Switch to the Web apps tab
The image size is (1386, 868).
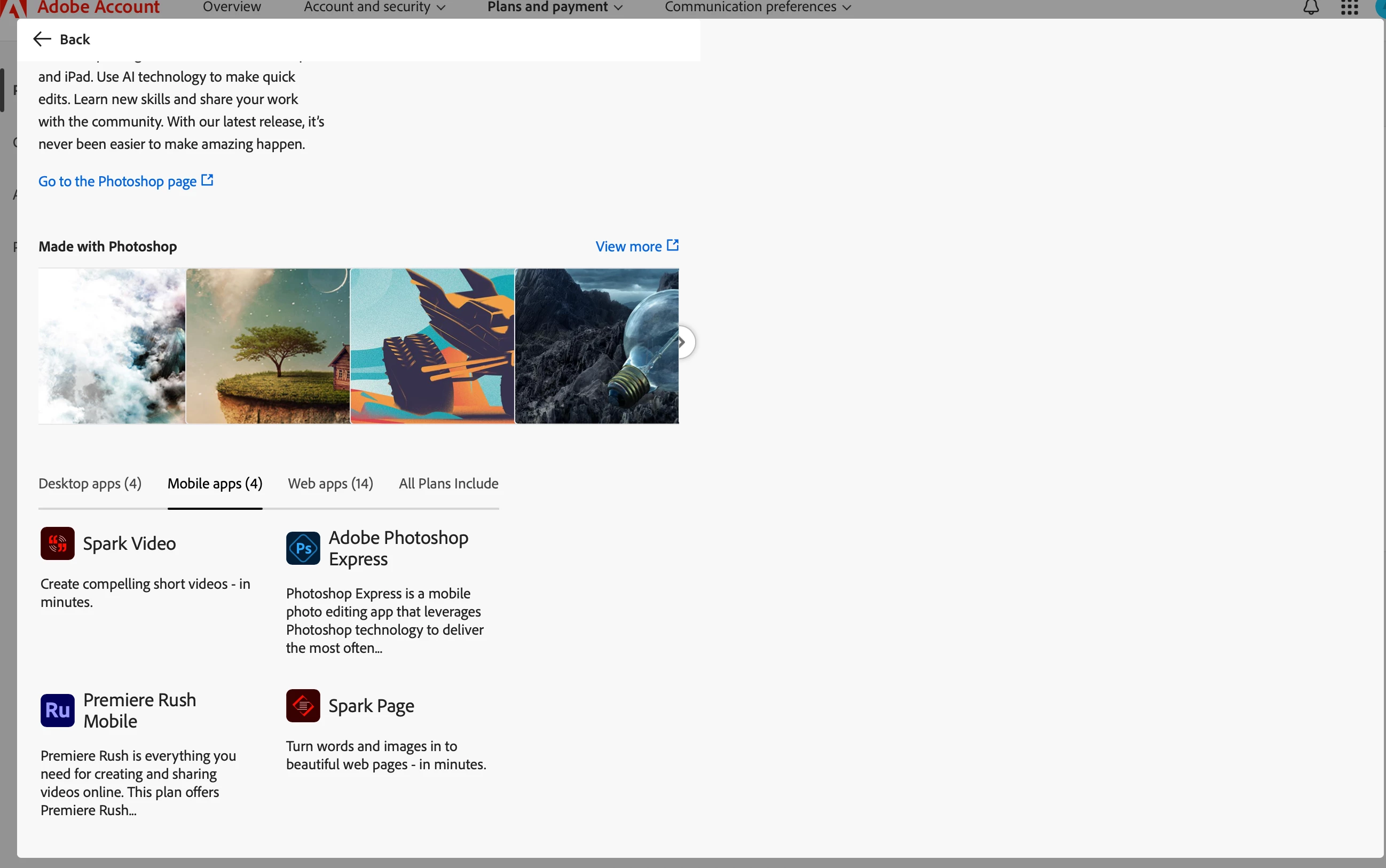330,483
